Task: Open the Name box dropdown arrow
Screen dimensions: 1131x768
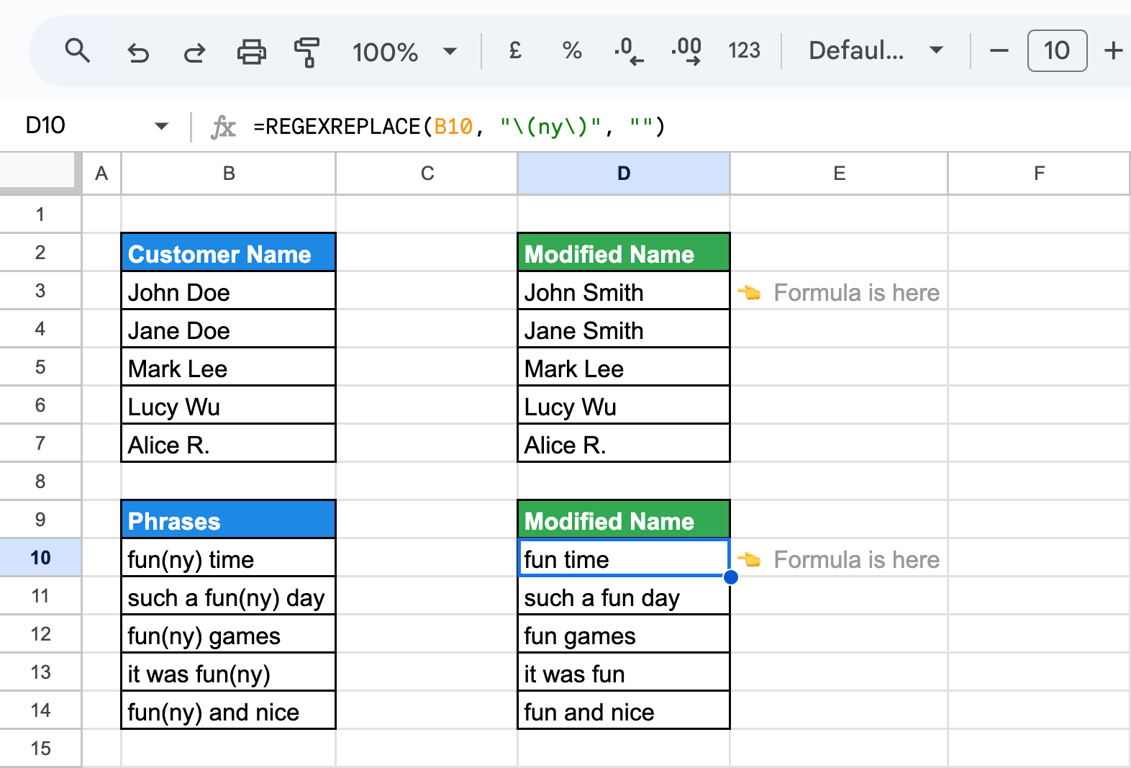Action: coord(162,126)
